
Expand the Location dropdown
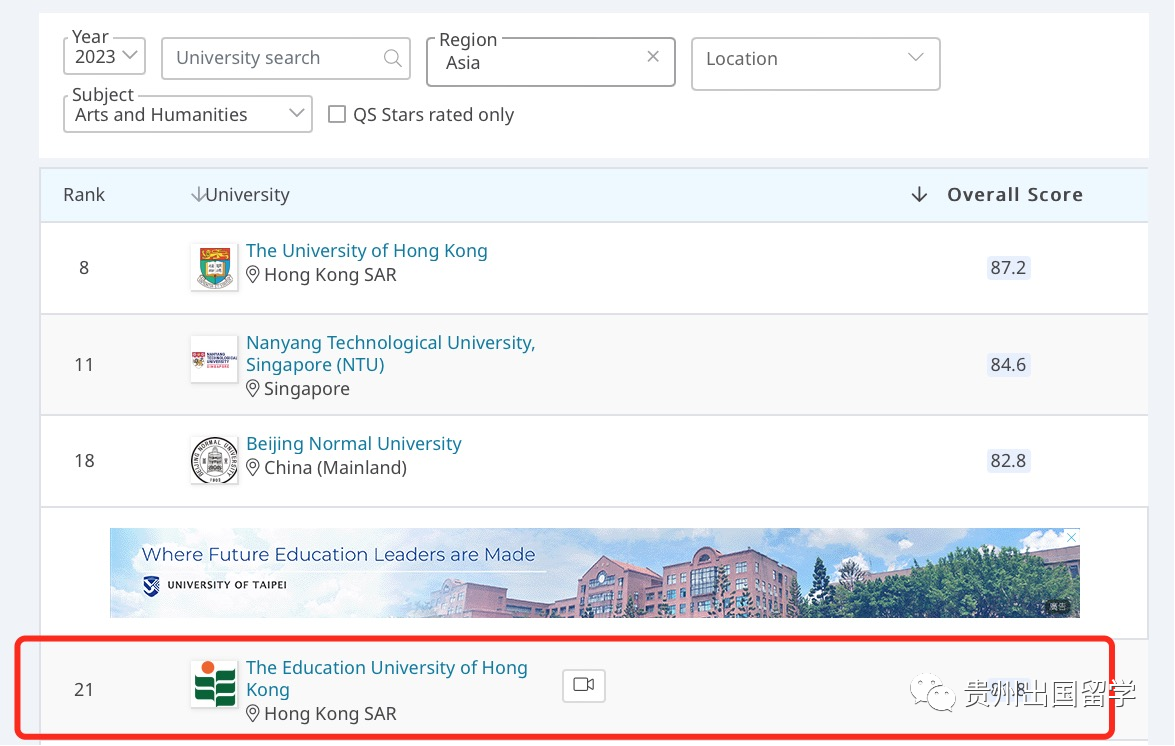click(815, 64)
